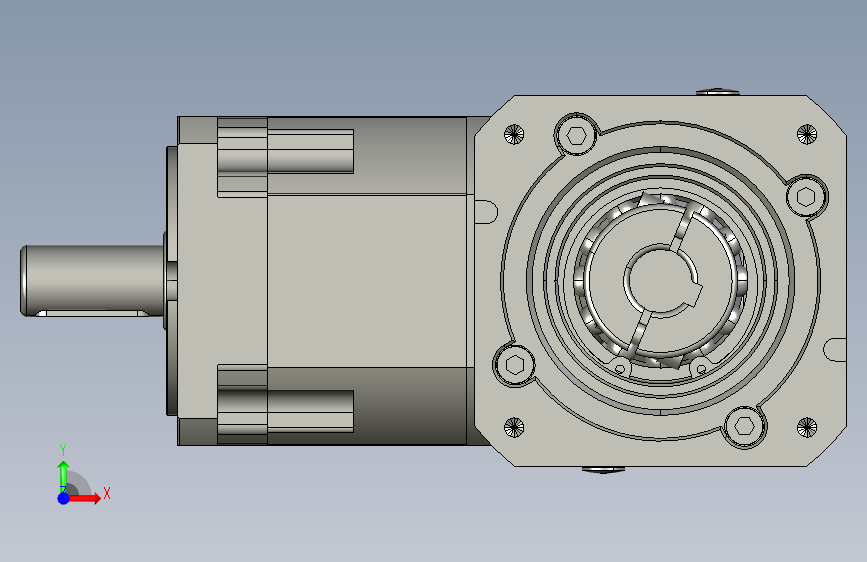
Task: Click the red "X" axis label
Action: (107, 493)
